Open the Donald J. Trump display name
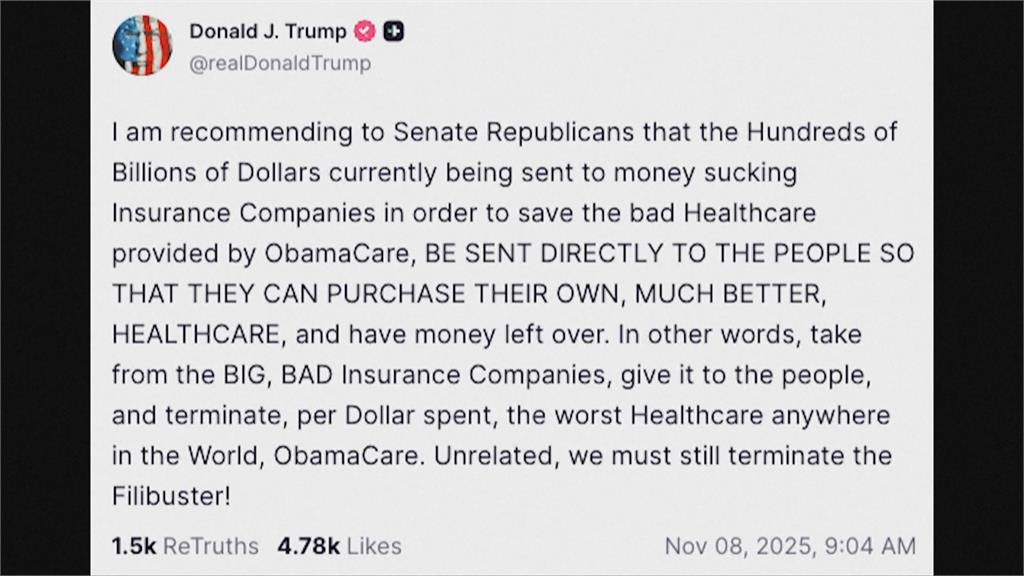This screenshot has height=576, width=1024. (x=268, y=31)
